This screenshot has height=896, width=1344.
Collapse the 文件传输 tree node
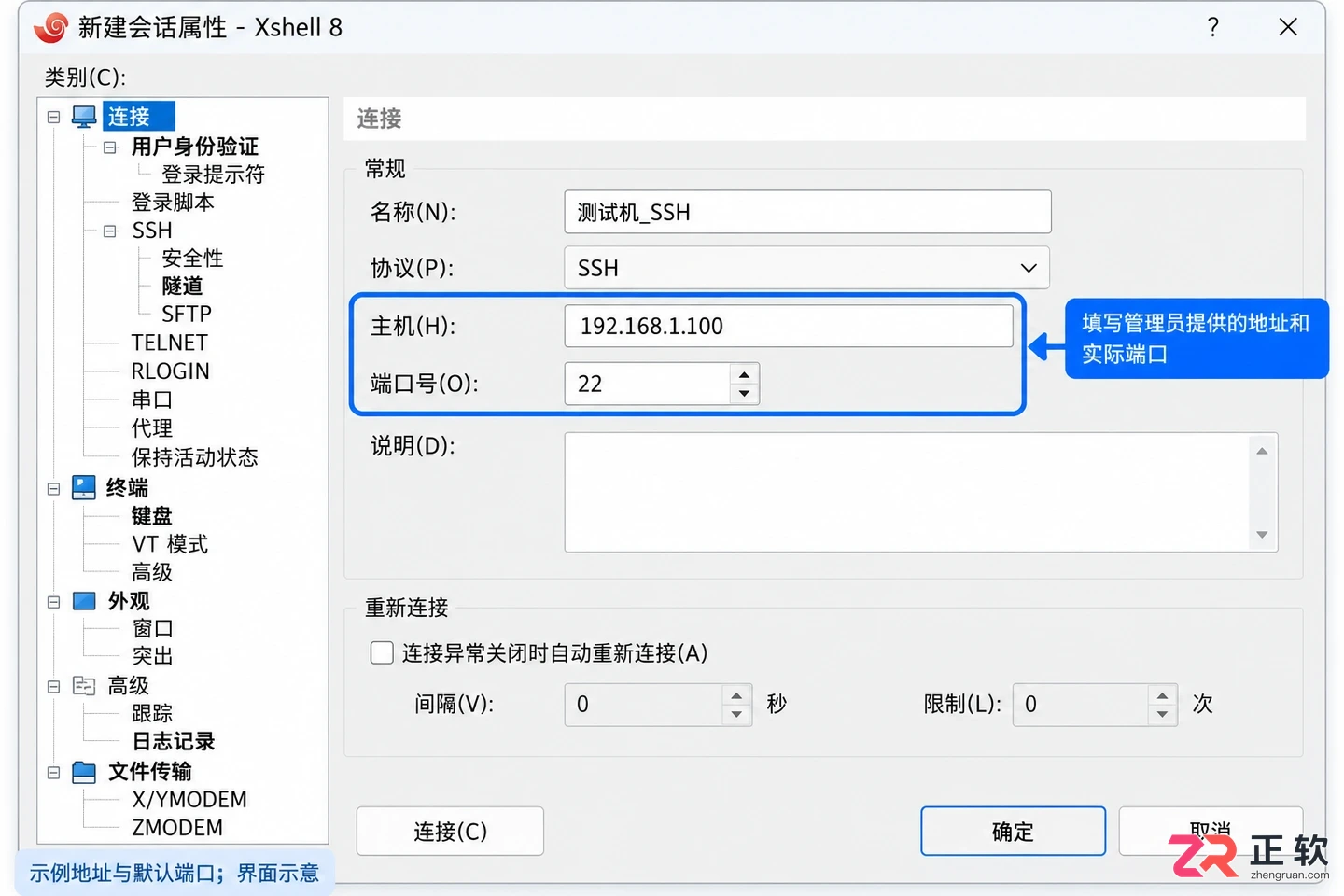pyautogui.click(x=53, y=773)
